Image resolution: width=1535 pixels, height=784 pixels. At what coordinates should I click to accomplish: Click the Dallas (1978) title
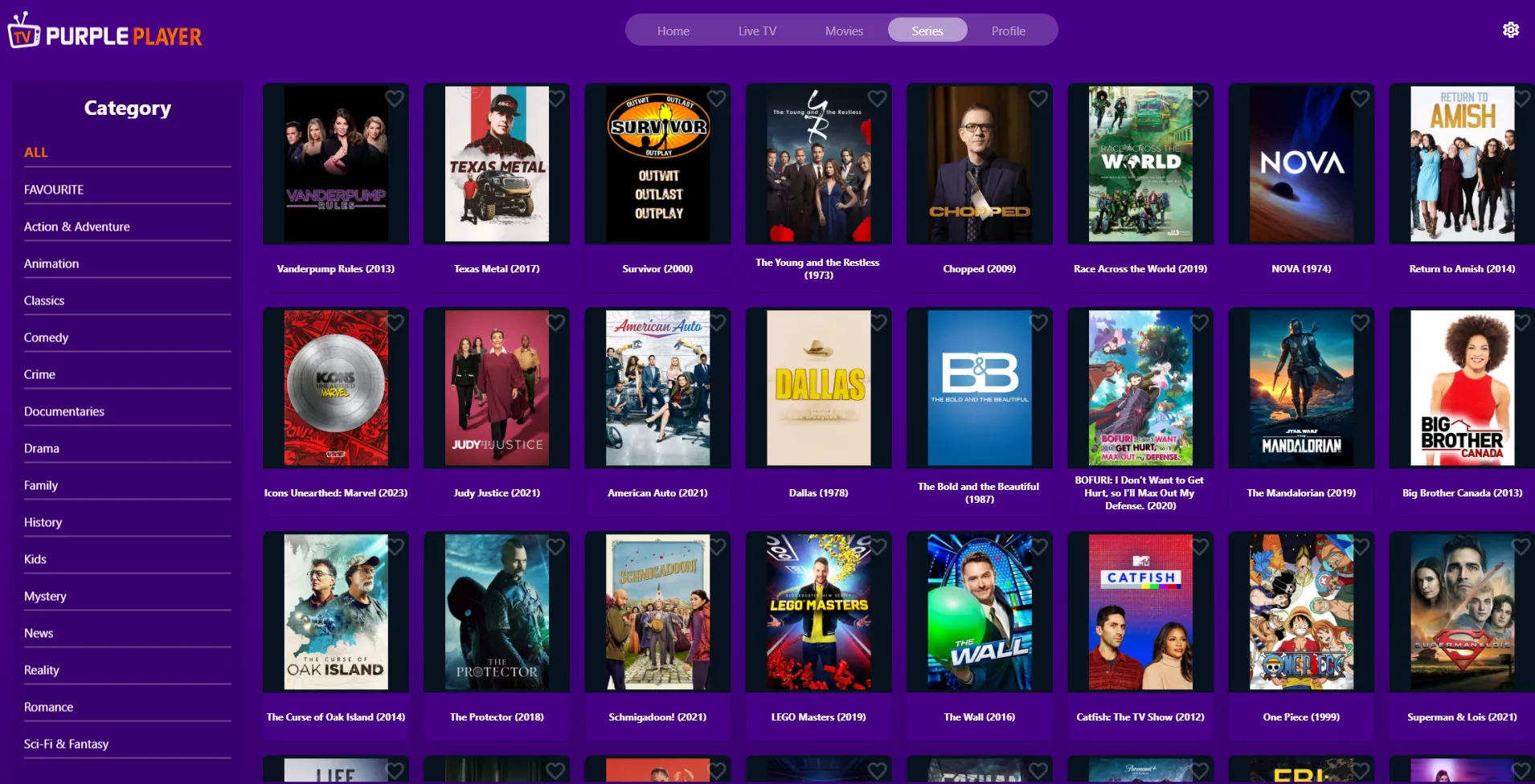coord(819,493)
